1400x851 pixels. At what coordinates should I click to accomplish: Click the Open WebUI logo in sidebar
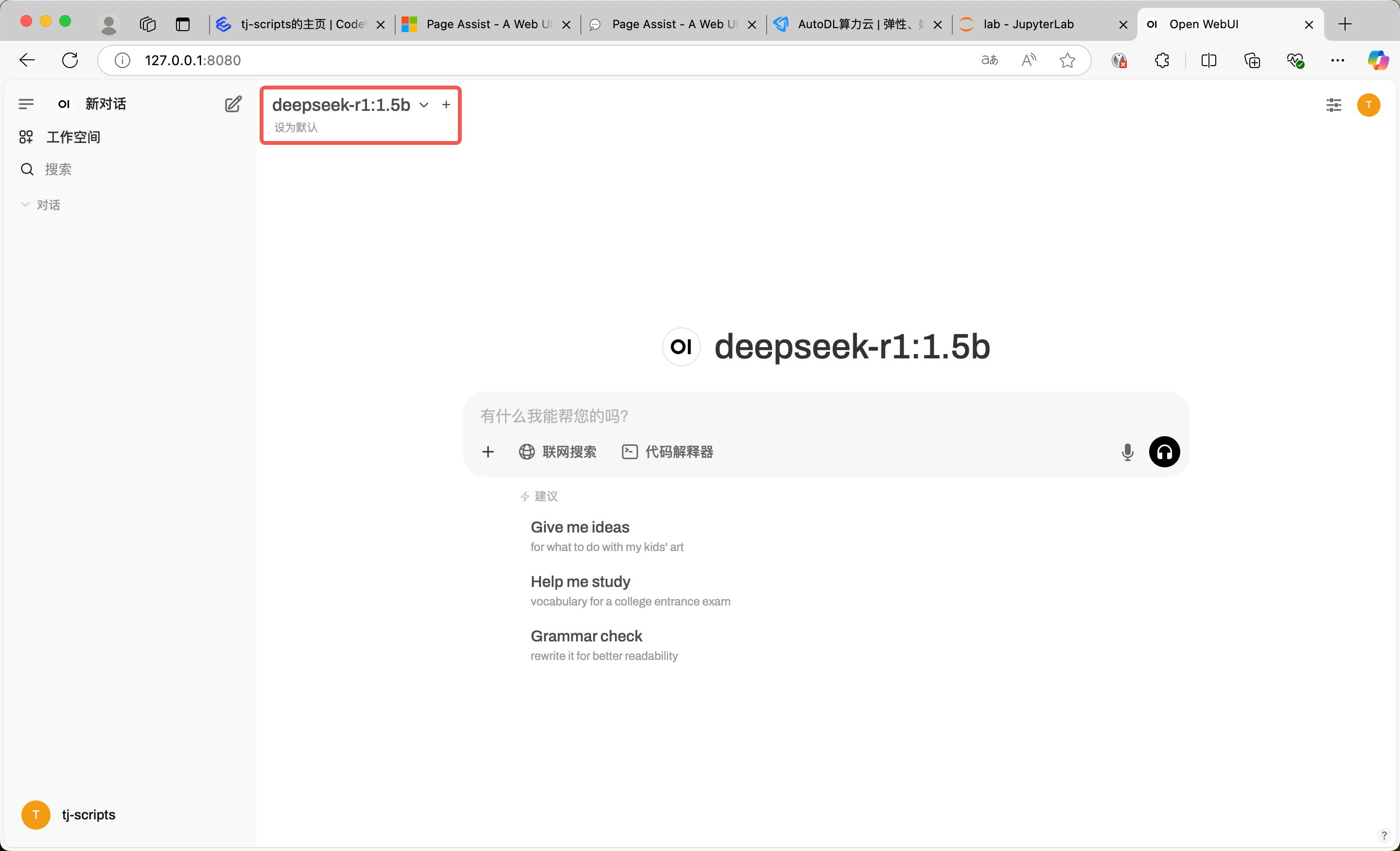click(64, 104)
